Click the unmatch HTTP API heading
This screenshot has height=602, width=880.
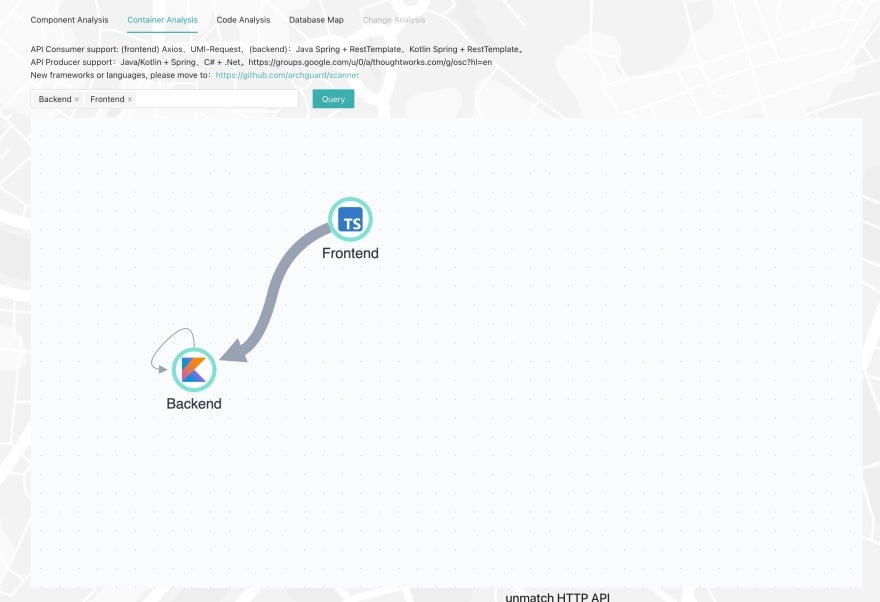tap(557, 597)
